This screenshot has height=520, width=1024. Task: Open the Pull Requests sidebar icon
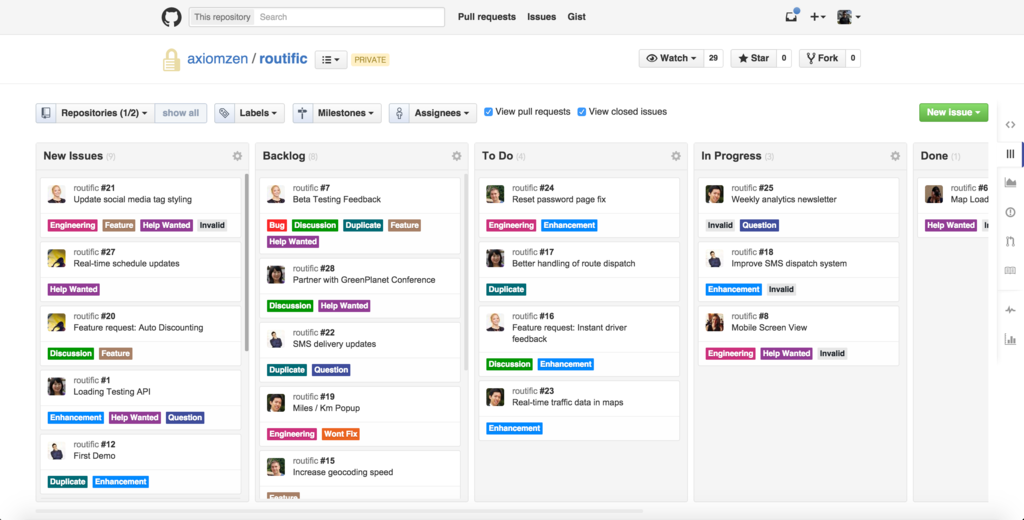(1010, 241)
